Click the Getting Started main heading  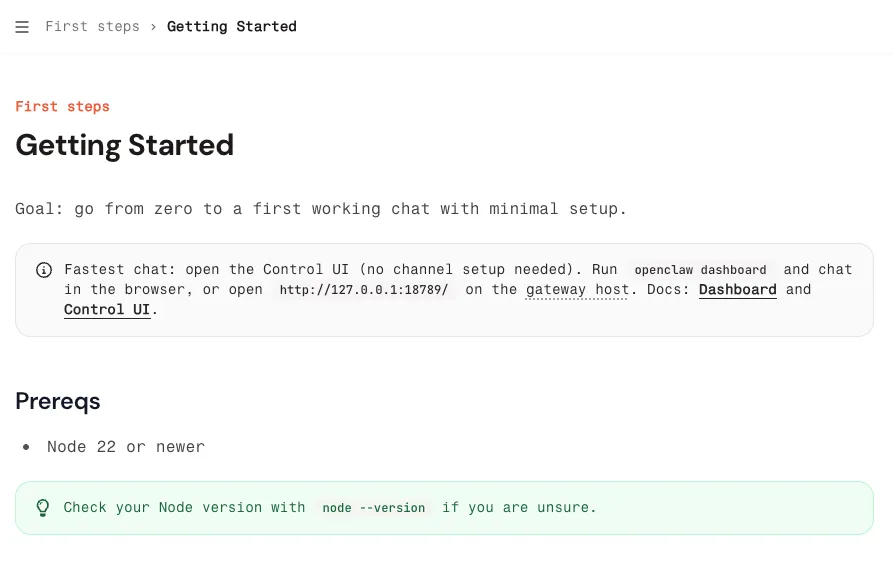click(125, 145)
